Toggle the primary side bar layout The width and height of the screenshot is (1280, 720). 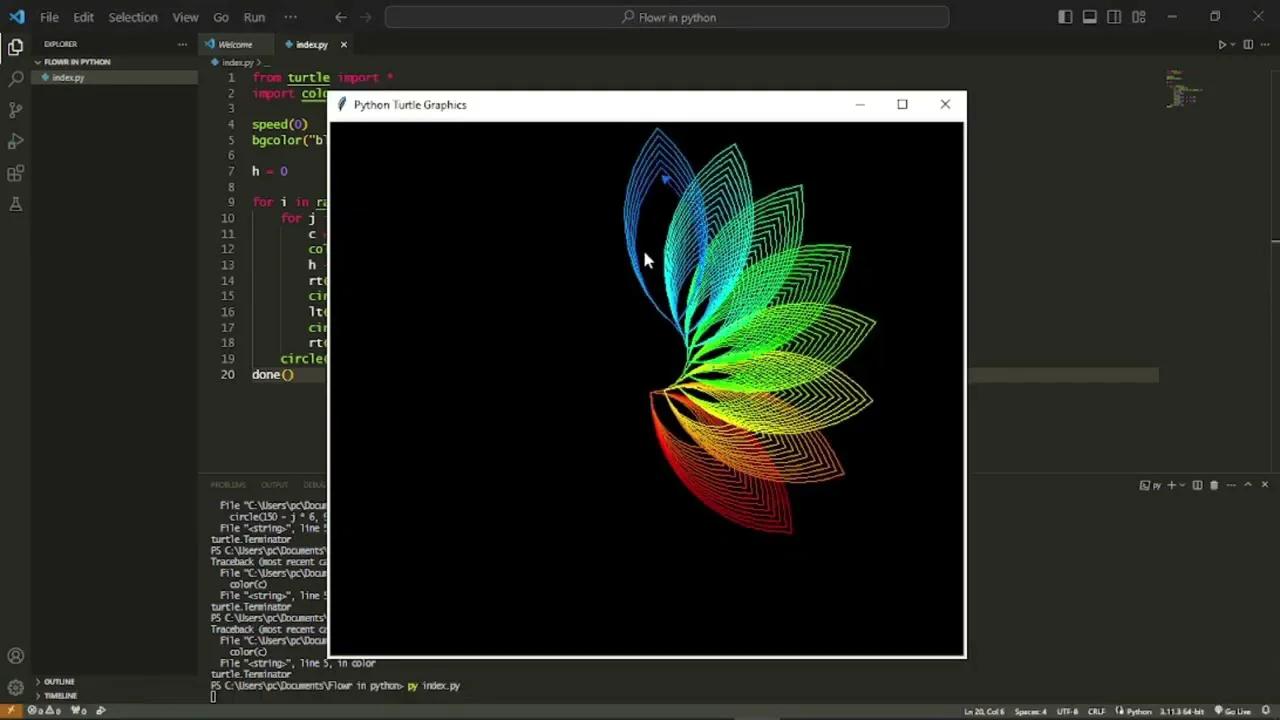[x=1065, y=17]
